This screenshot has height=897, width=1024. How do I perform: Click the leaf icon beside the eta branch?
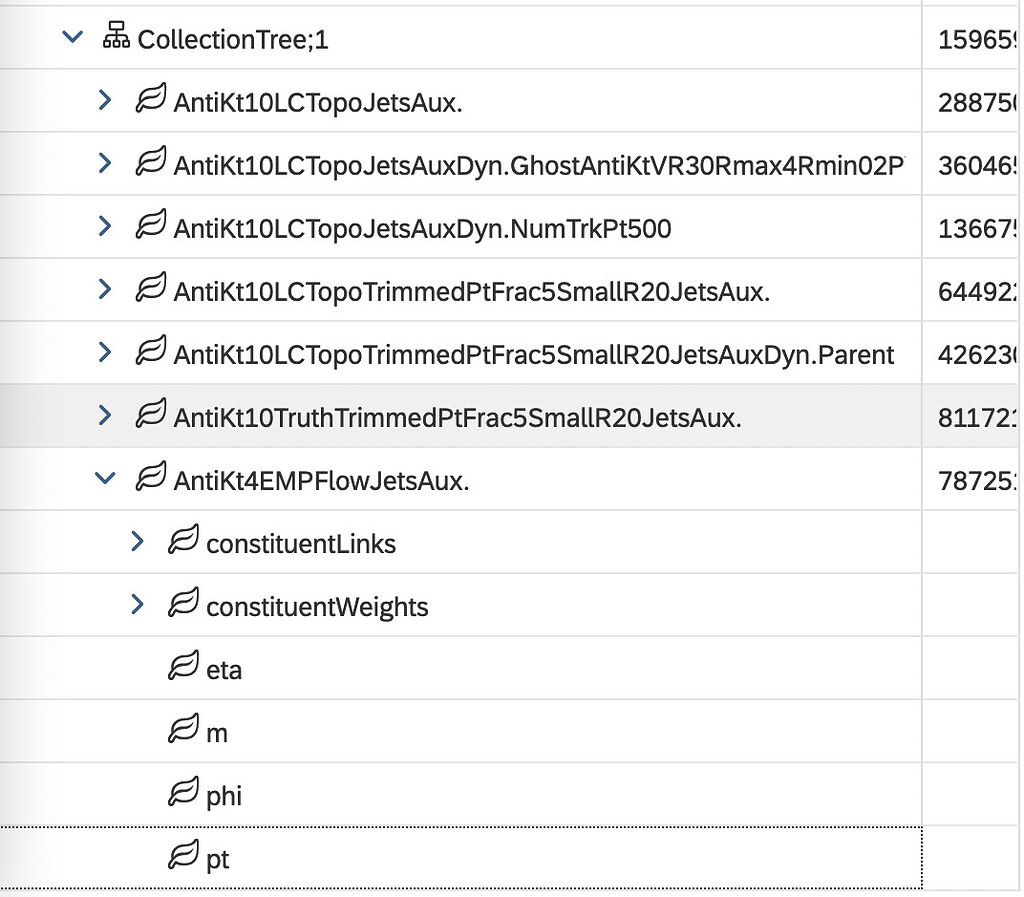click(183, 667)
